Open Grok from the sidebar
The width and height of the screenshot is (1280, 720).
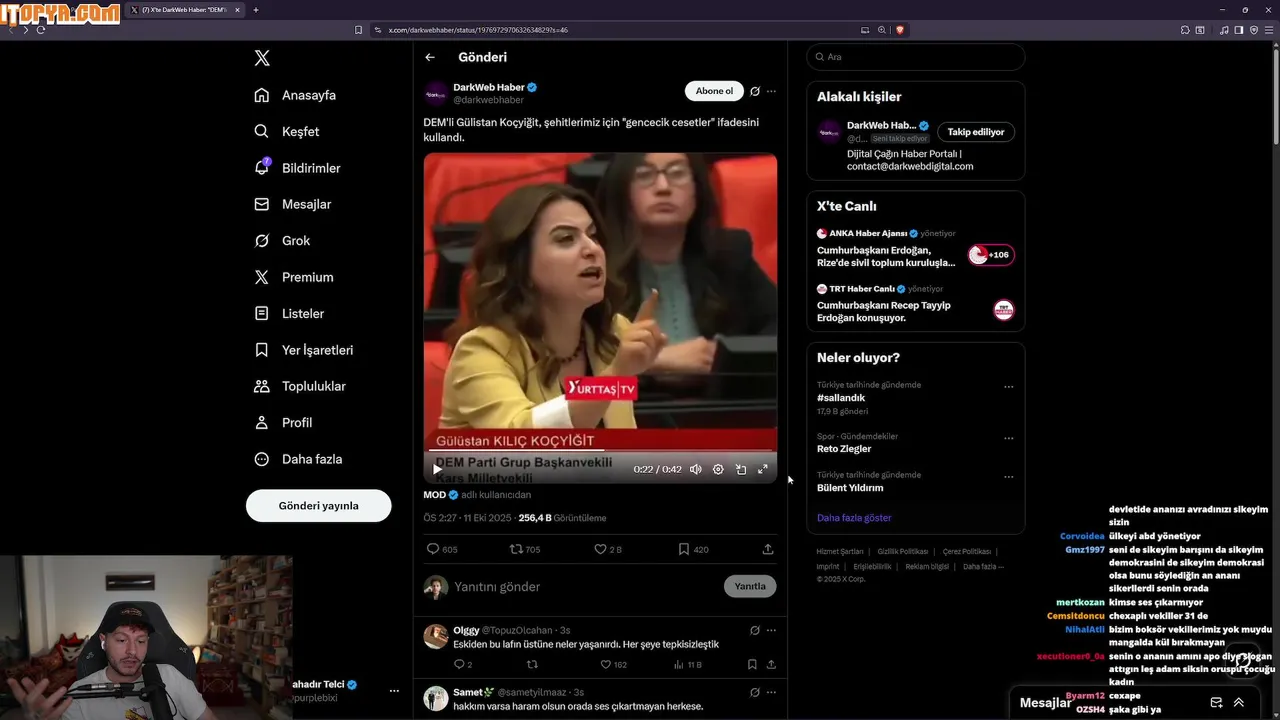pyautogui.click(x=282, y=240)
